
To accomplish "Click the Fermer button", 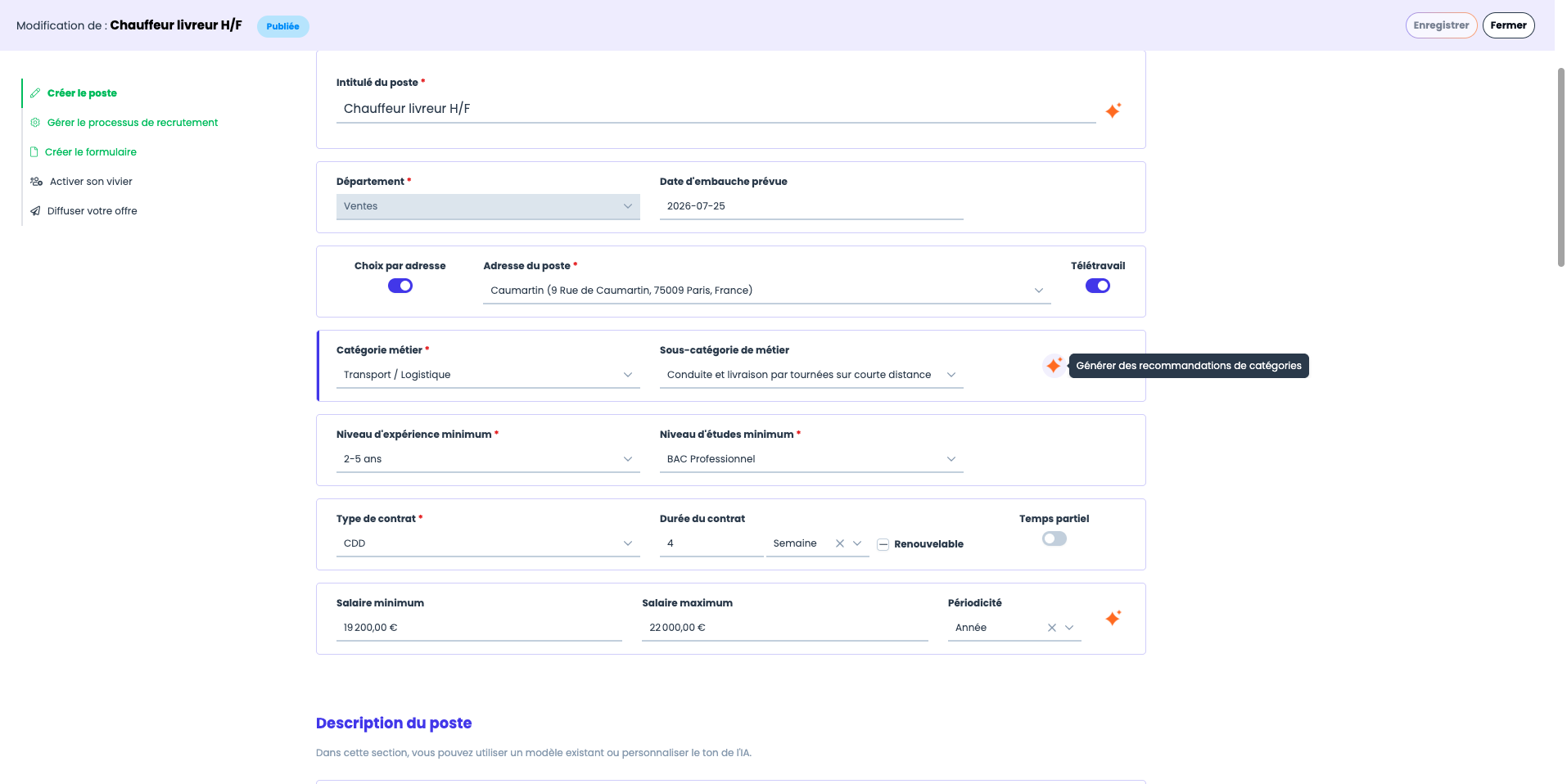I will [1508, 25].
